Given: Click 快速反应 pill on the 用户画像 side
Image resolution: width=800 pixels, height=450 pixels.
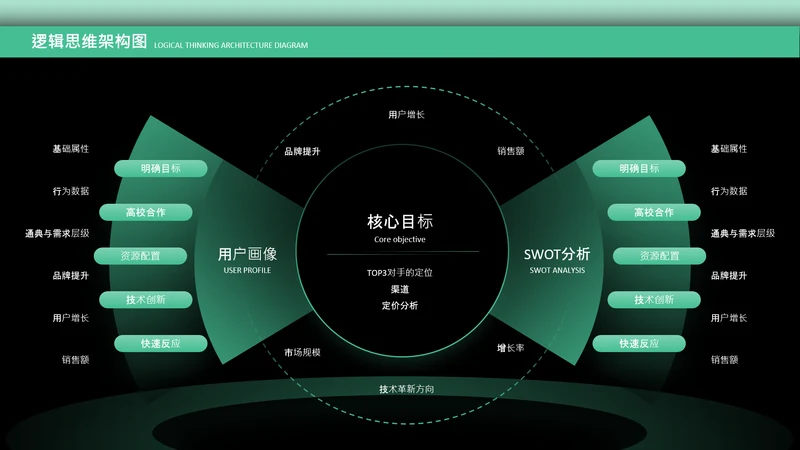Looking at the screenshot, I should [x=161, y=343].
